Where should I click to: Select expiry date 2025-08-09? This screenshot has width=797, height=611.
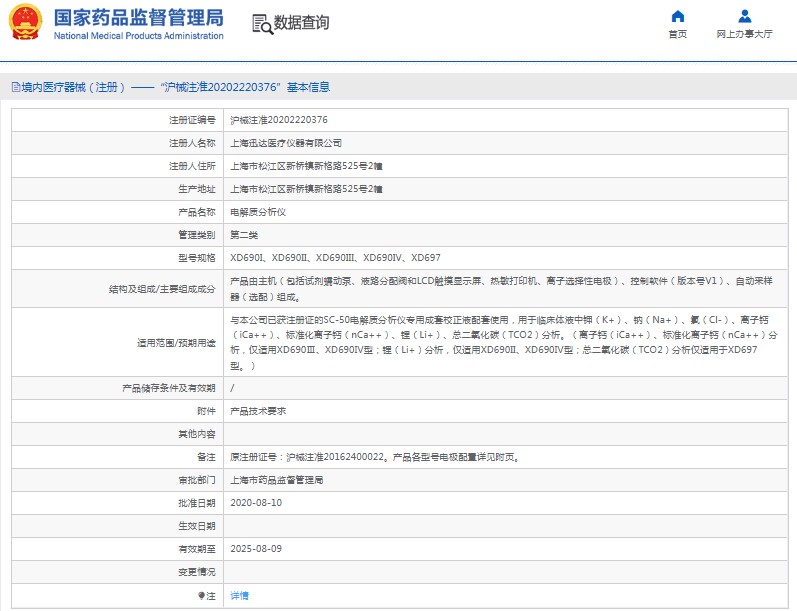(x=256, y=549)
